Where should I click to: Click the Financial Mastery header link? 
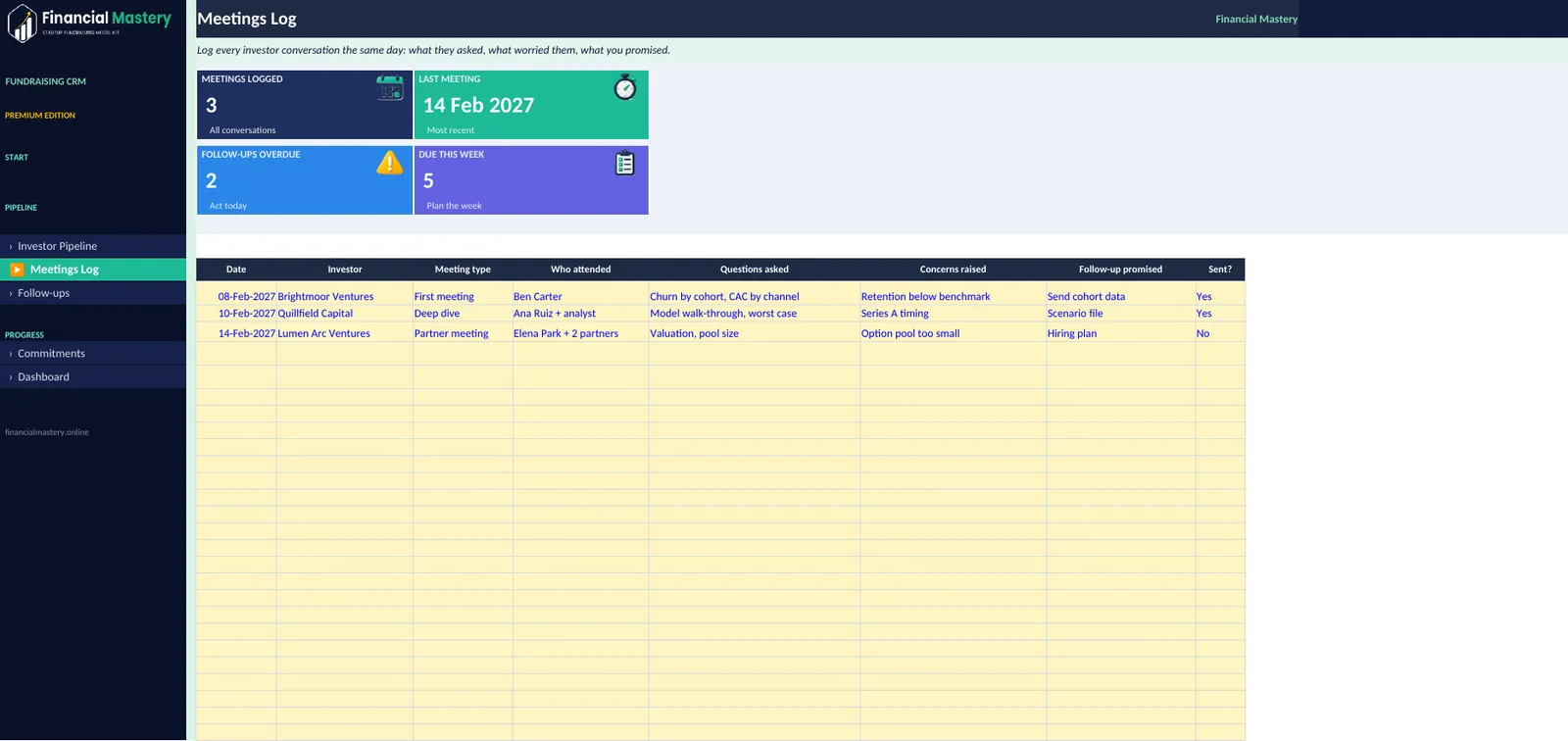pos(1256,19)
